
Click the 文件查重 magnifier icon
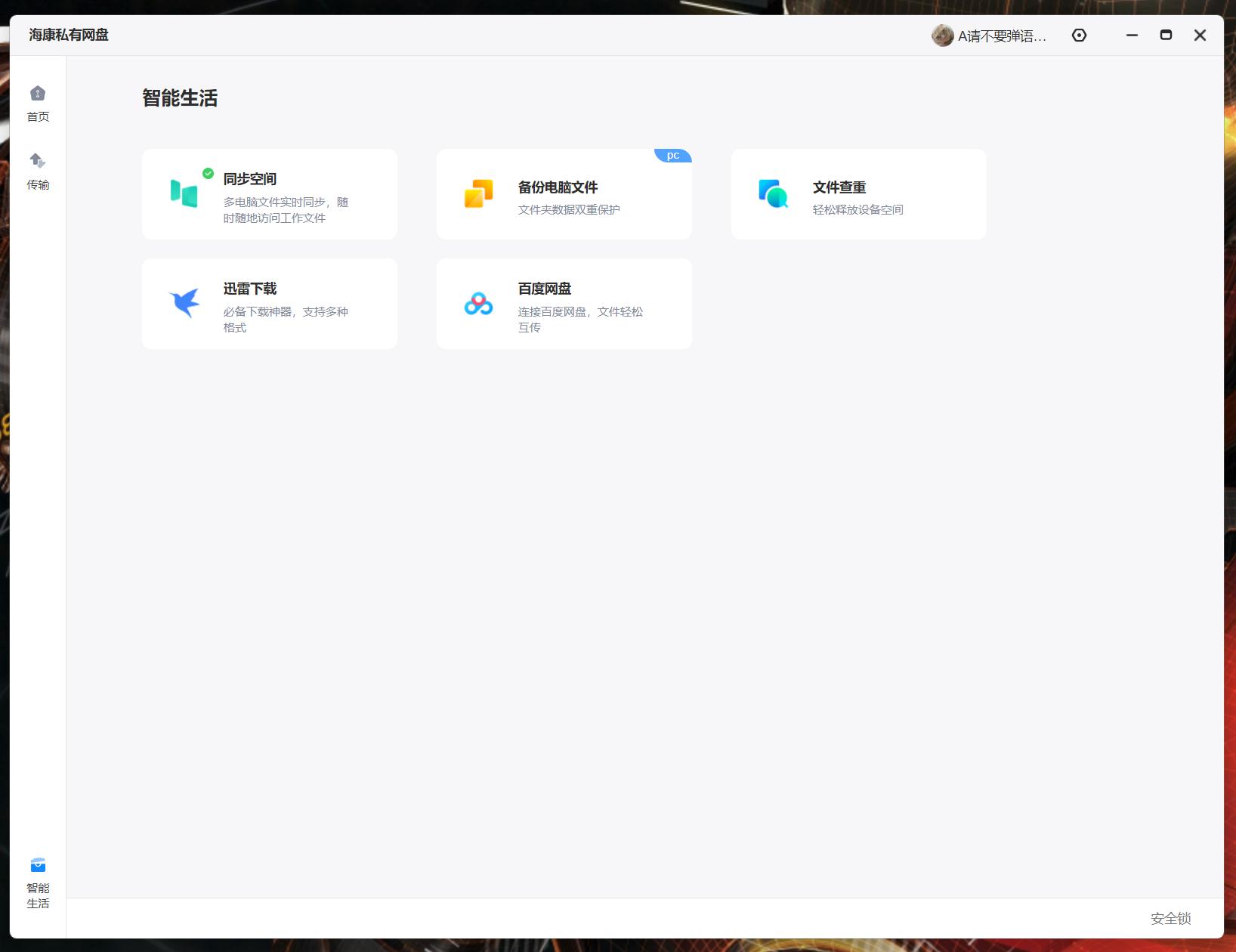pos(773,193)
